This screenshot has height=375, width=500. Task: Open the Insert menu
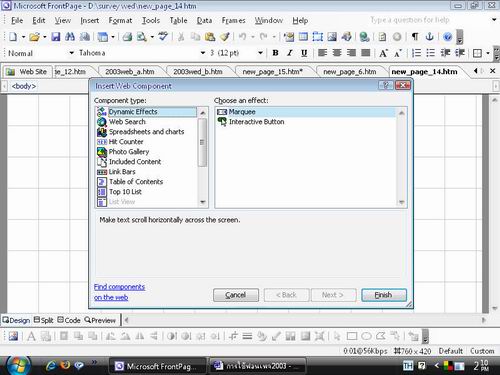[x=90, y=21]
